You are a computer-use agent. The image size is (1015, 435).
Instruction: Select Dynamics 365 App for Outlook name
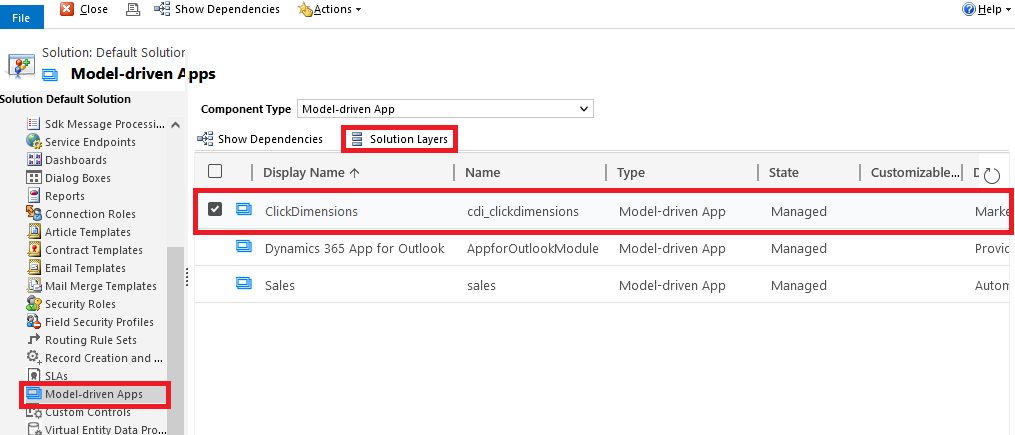click(x=355, y=249)
